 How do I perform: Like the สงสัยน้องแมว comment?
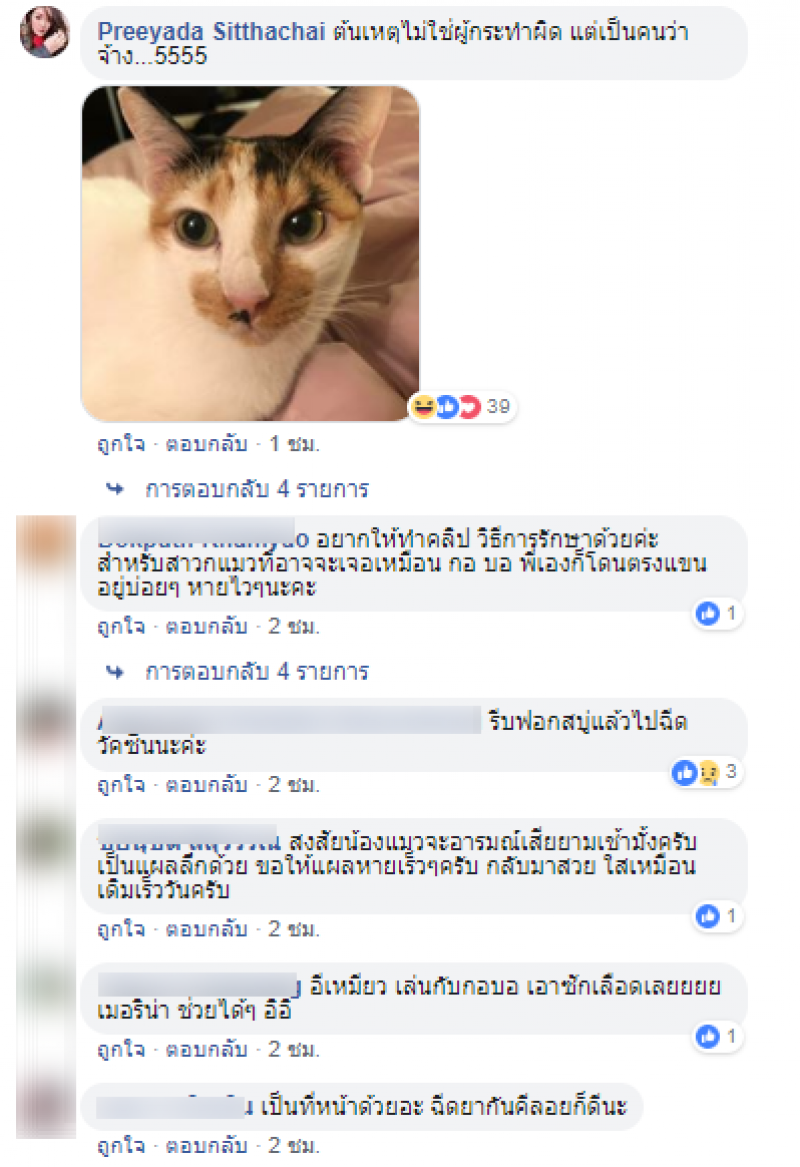pyautogui.click(x=121, y=929)
